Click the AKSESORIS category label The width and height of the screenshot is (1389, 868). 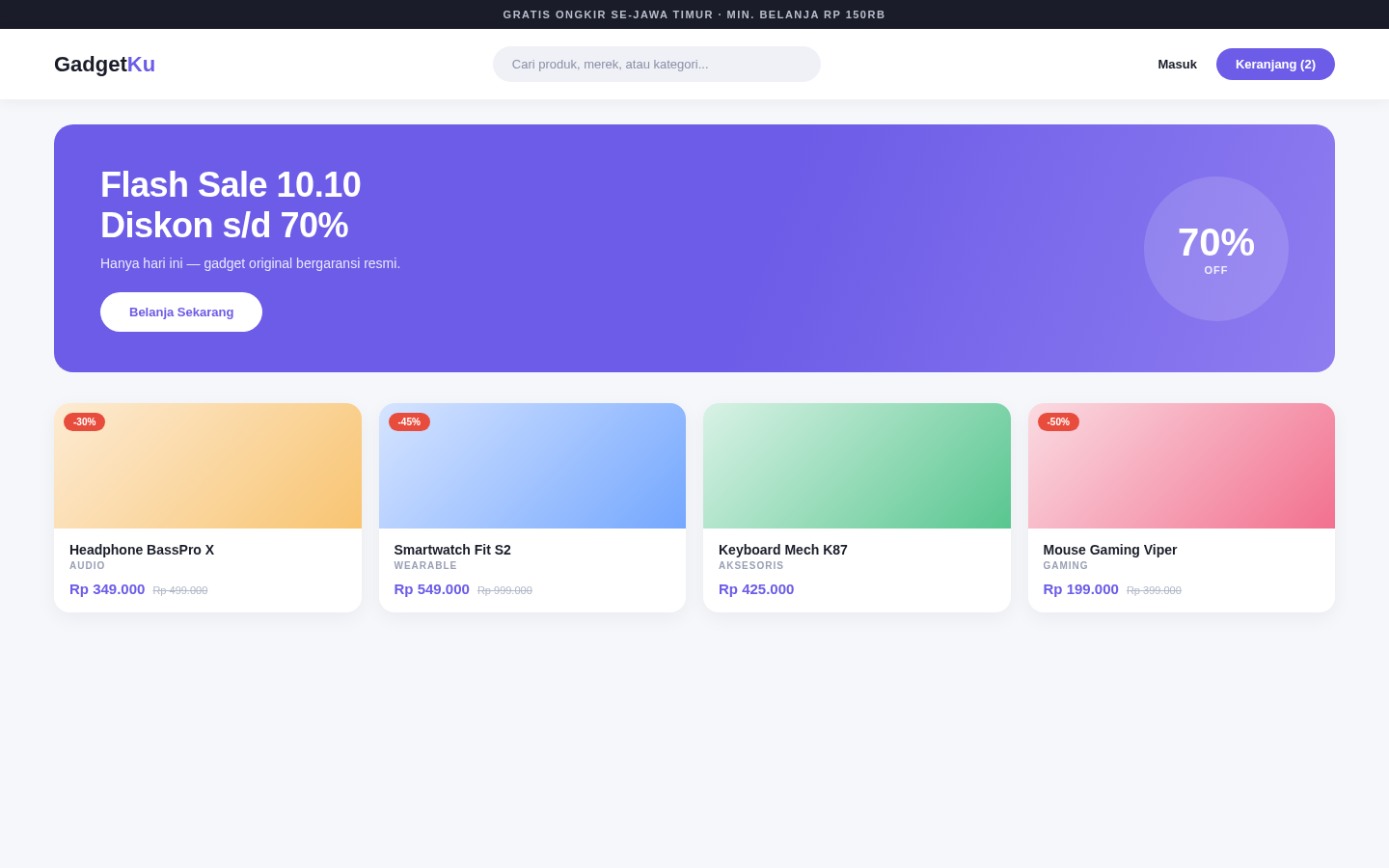[751, 566]
